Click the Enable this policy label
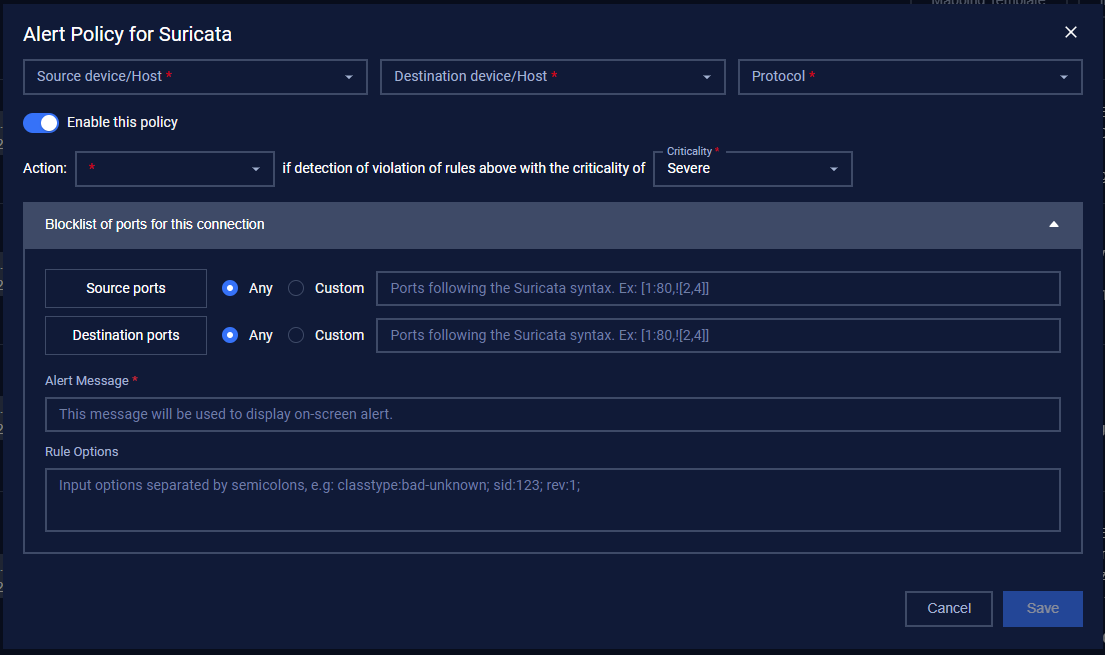Screen dimensions: 1105x655 [122, 123]
